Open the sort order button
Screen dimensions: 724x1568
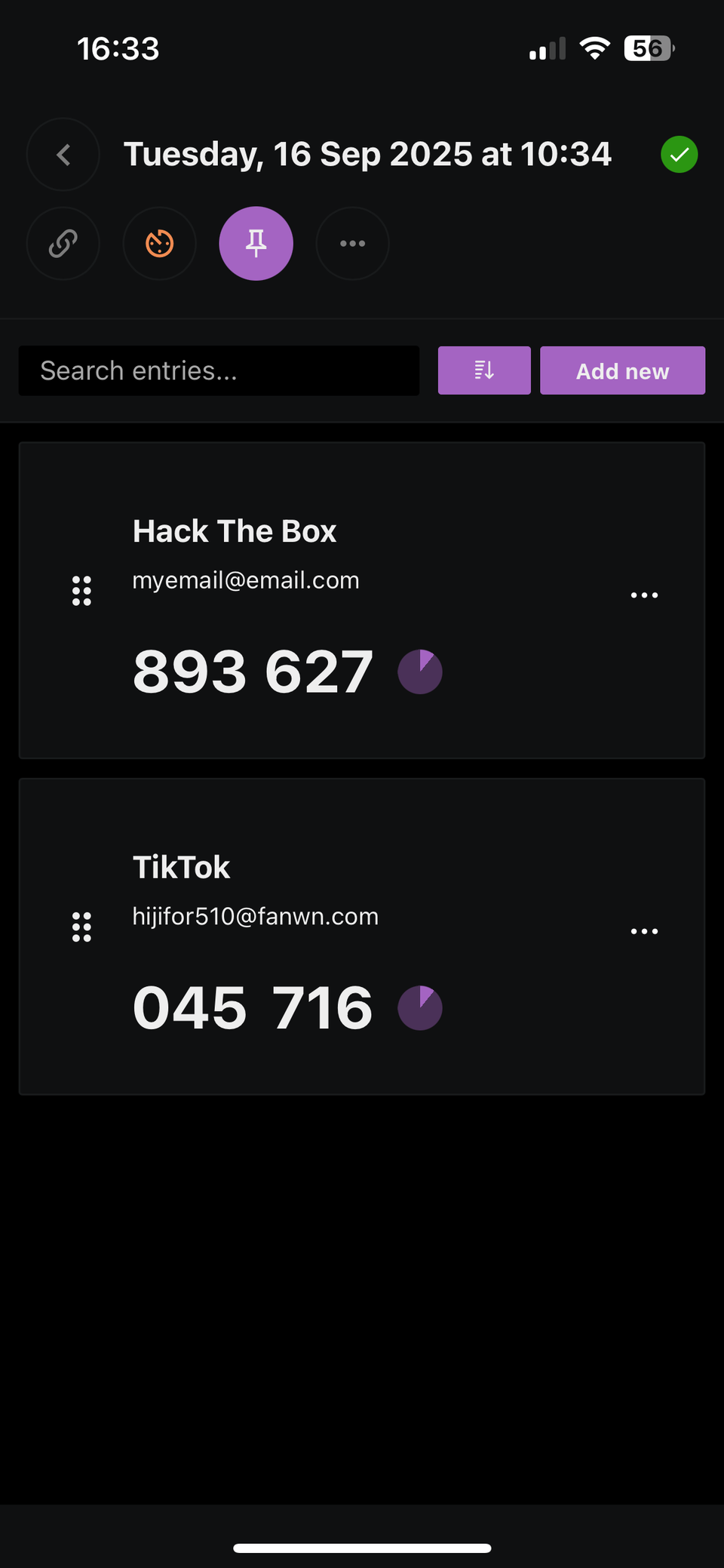click(484, 370)
